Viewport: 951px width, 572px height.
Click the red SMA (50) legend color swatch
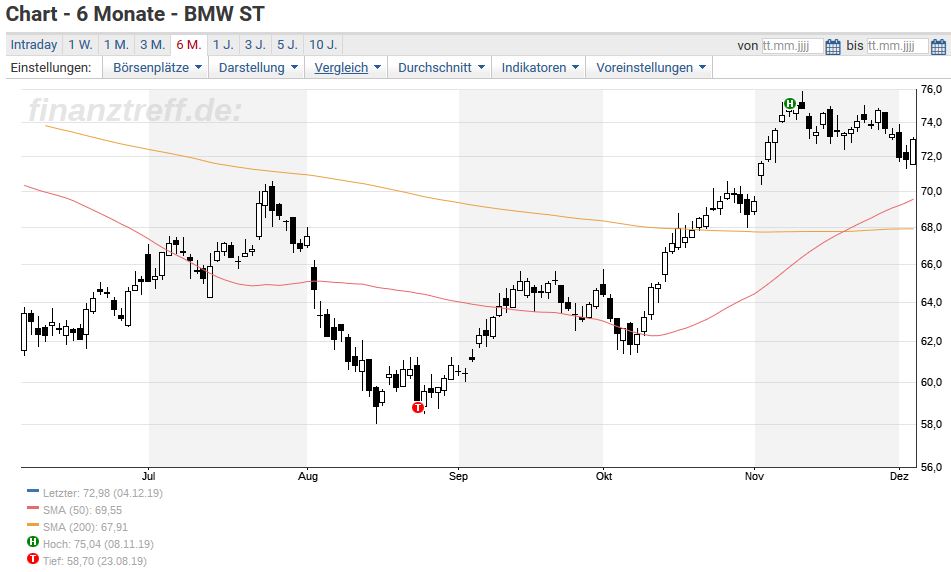pos(33,508)
